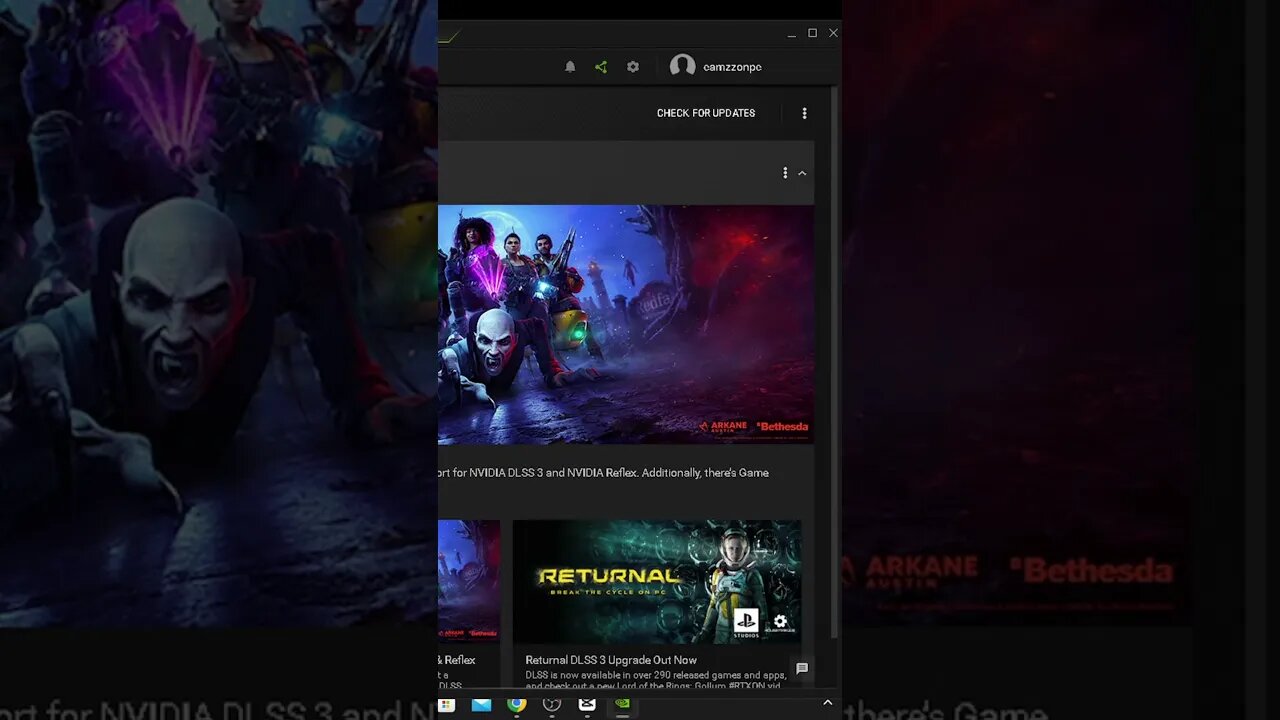
Task: Switch to the OBS Studio taskbar icon
Action: [x=551, y=704]
